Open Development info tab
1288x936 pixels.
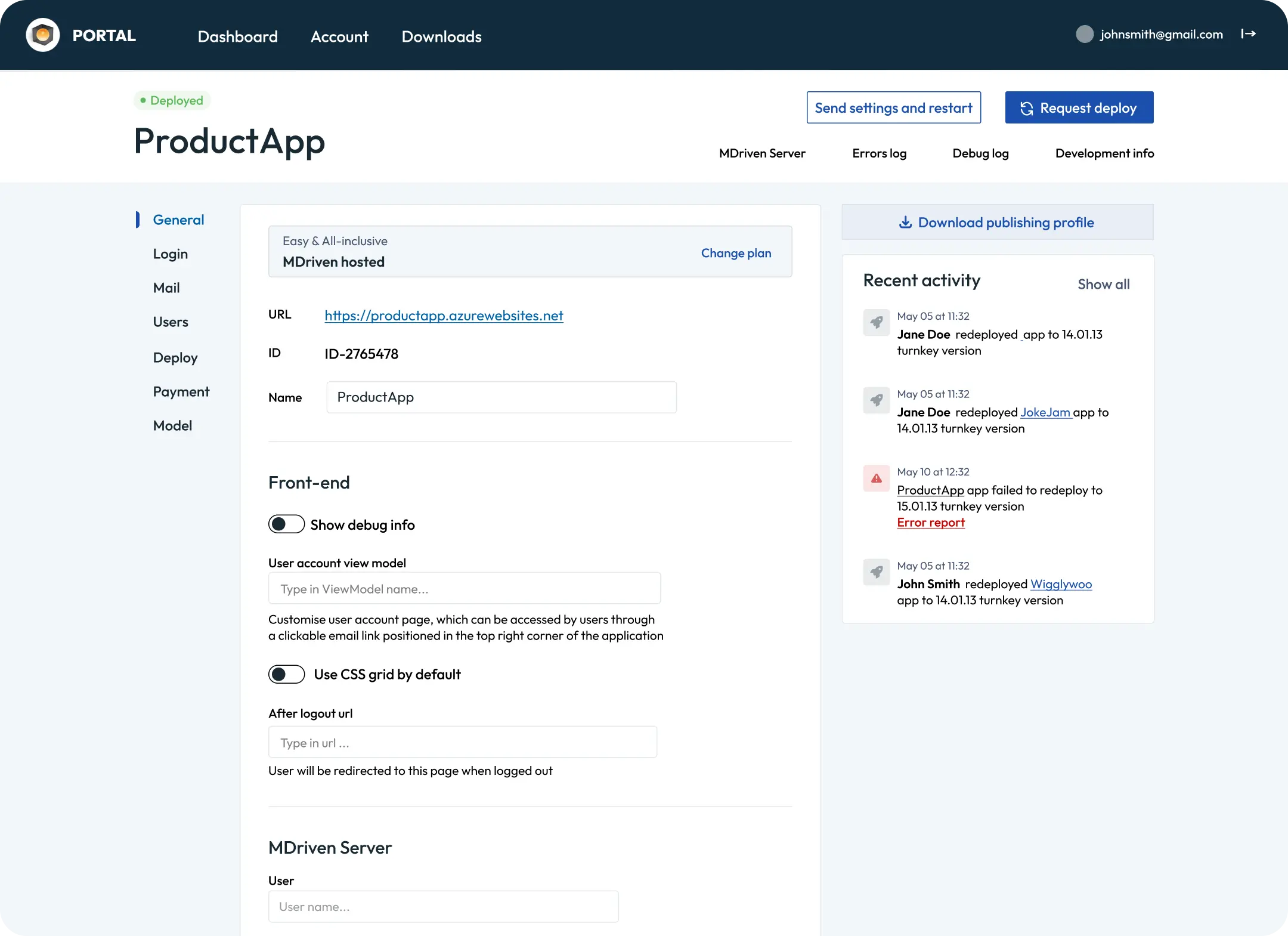click(x=1105, y=153)
